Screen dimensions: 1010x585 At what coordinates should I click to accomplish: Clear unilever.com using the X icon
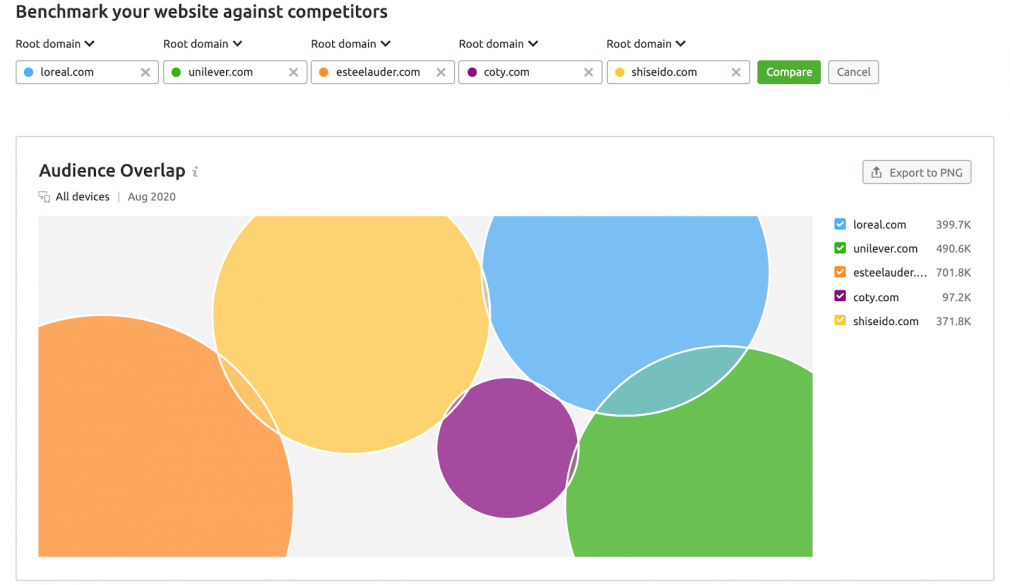point(294,72)
